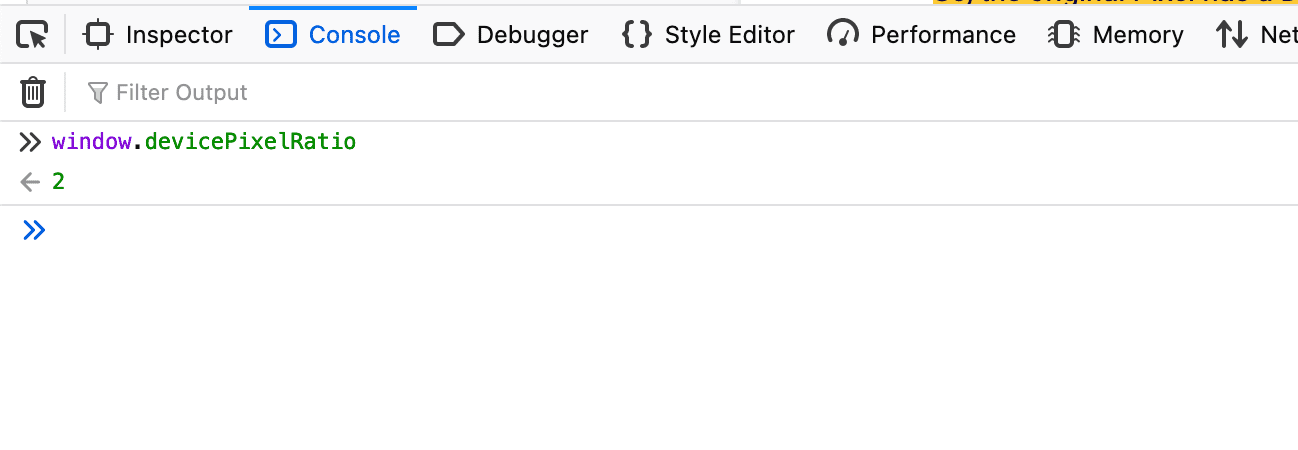This screenshot has height=450, width=1298.
Task: Switch to the Inspector tab
Action: click(x=179, y=36)
